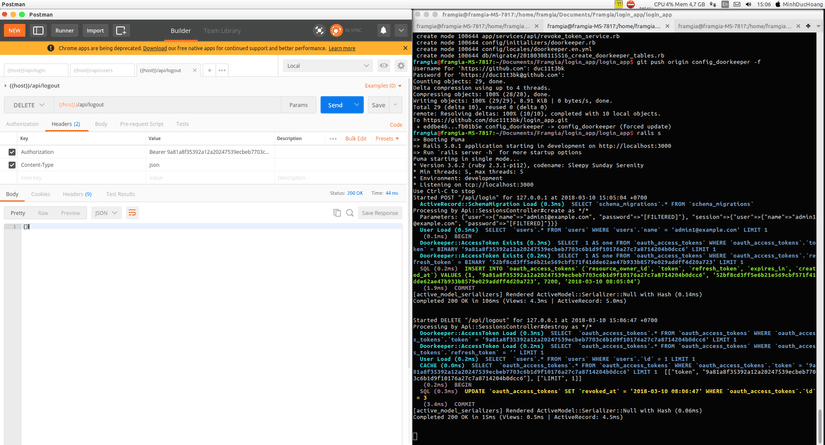
Task: Open the Examples (0) dropdown
Action: (383, 86)
